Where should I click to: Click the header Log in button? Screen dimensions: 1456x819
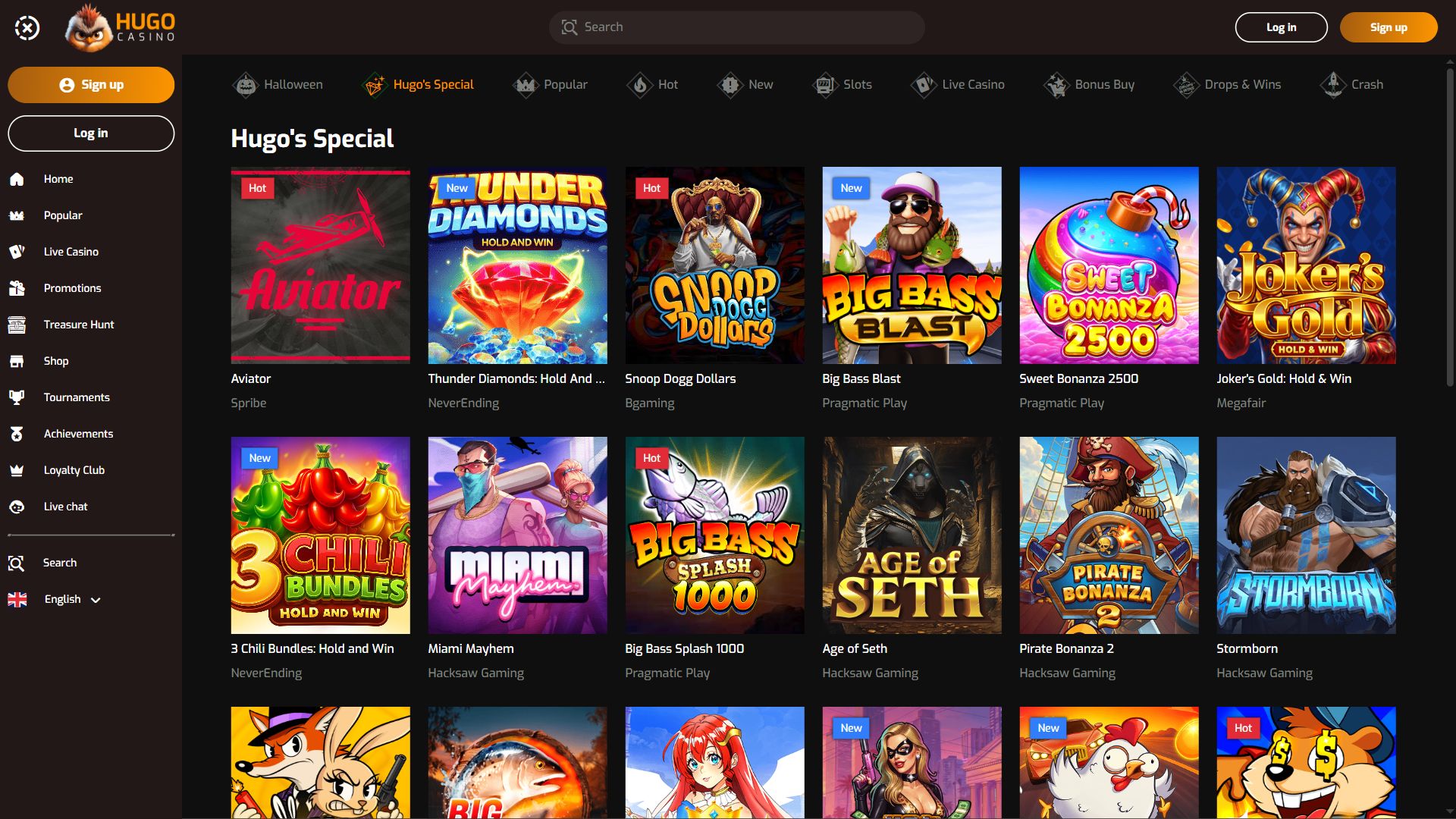tap(1281, 27)
